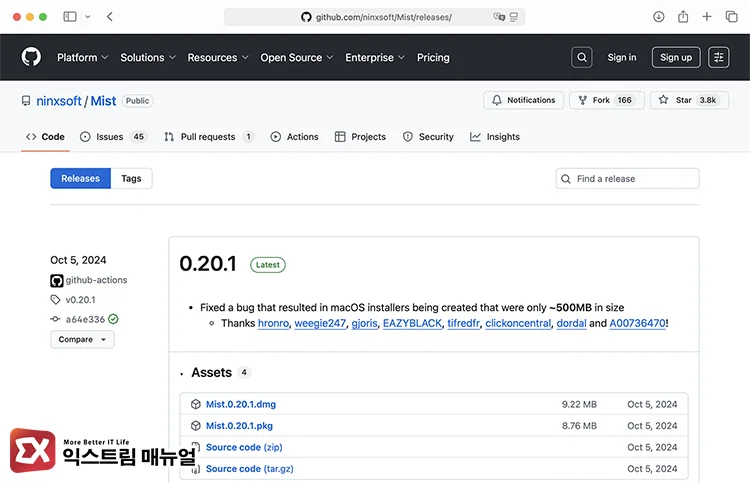Open the 0.20.1 release title
The image size is (750, 483).
coord(208,263)
